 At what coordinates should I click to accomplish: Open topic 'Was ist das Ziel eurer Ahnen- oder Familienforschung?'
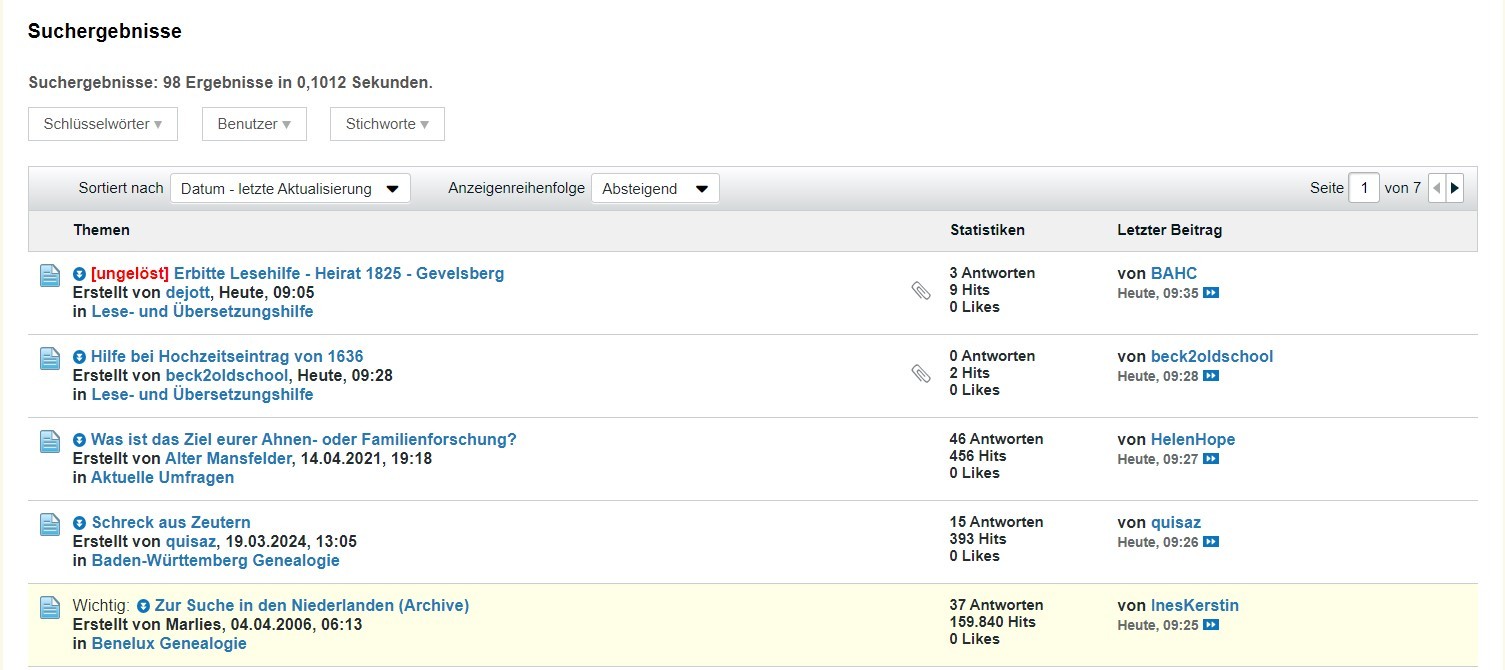303,440
